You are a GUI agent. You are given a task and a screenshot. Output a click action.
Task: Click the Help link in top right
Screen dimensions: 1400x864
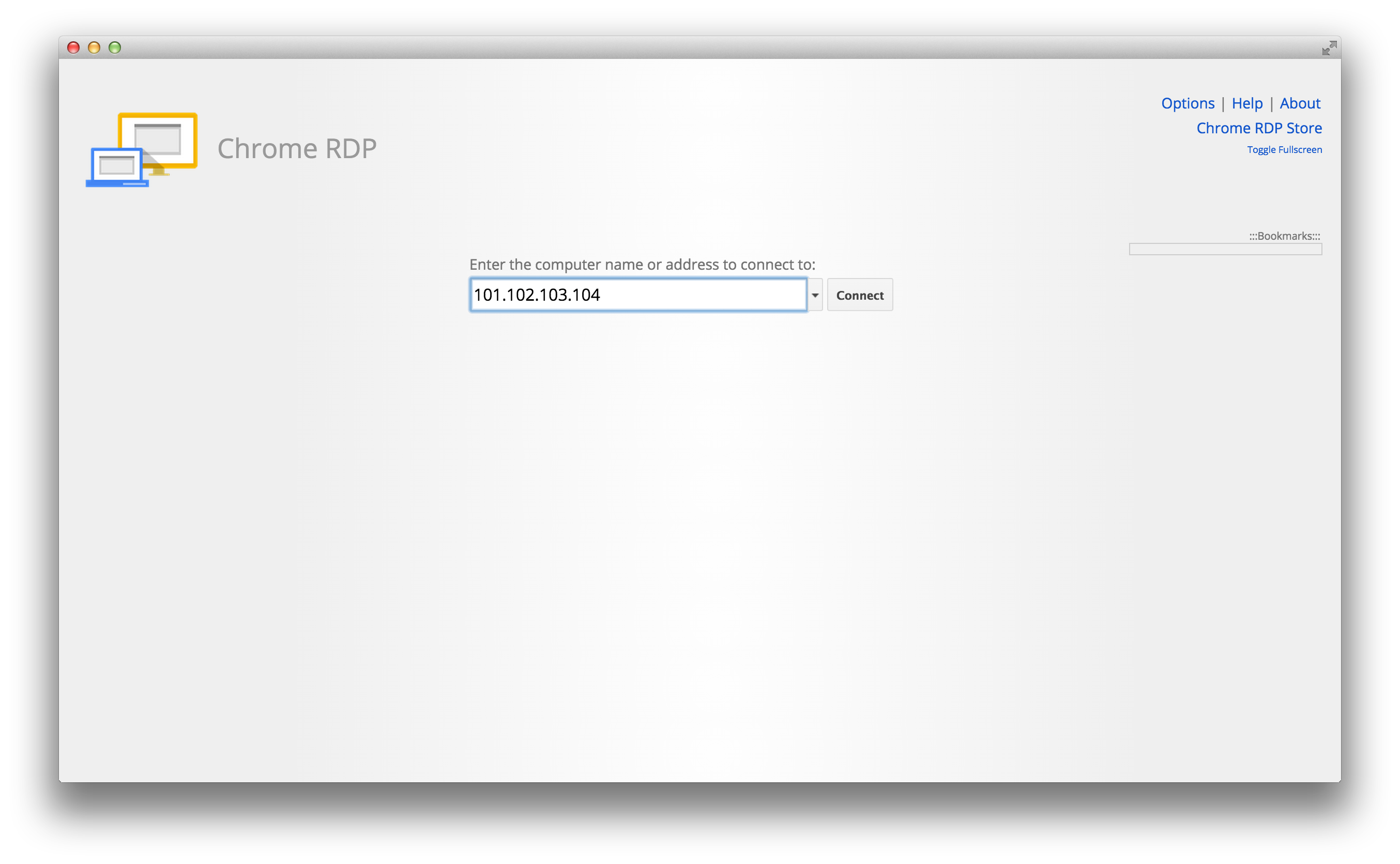(x=1244, y=103)
